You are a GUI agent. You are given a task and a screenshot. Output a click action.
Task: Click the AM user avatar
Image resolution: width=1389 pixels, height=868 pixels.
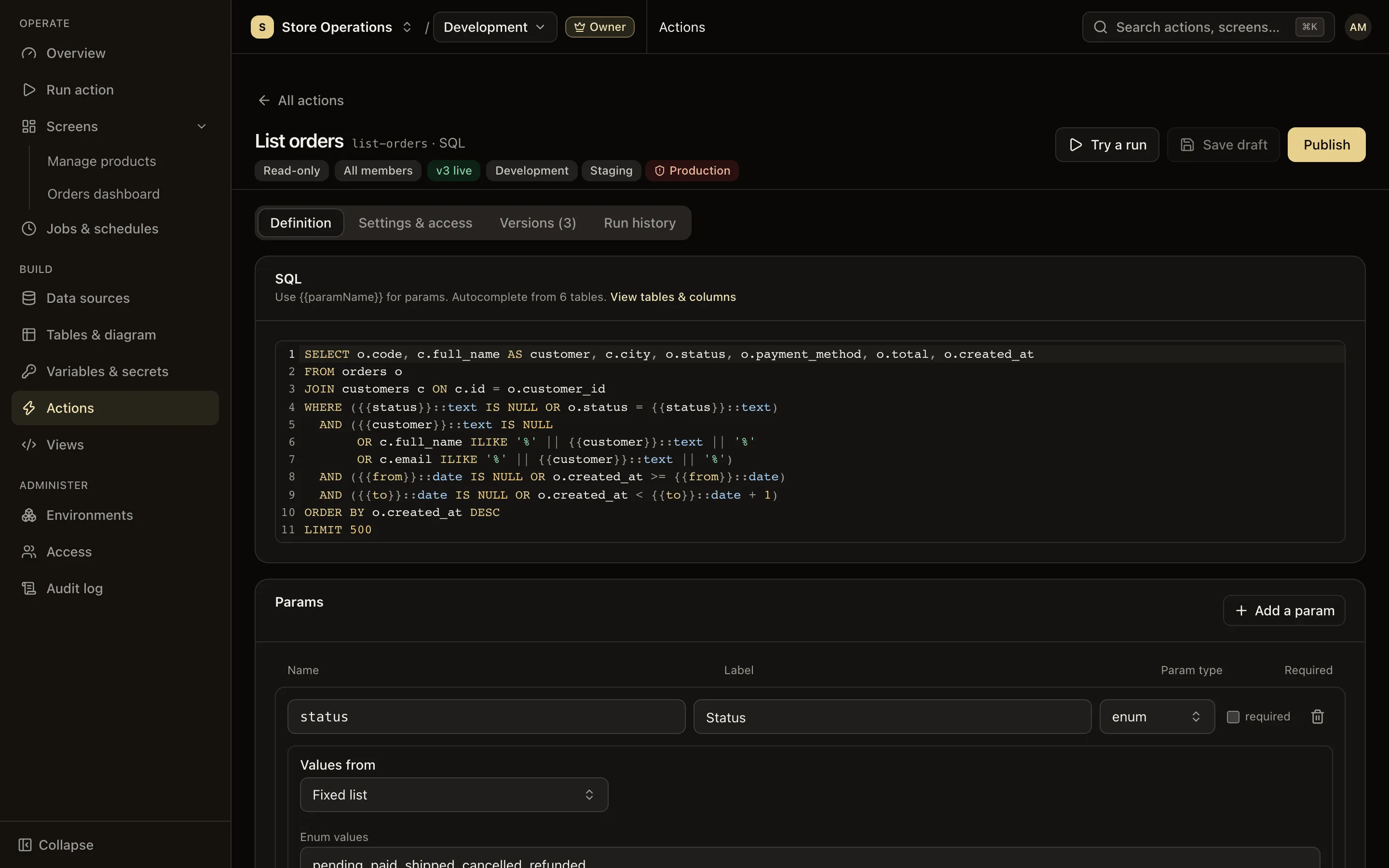point(1358,27)
